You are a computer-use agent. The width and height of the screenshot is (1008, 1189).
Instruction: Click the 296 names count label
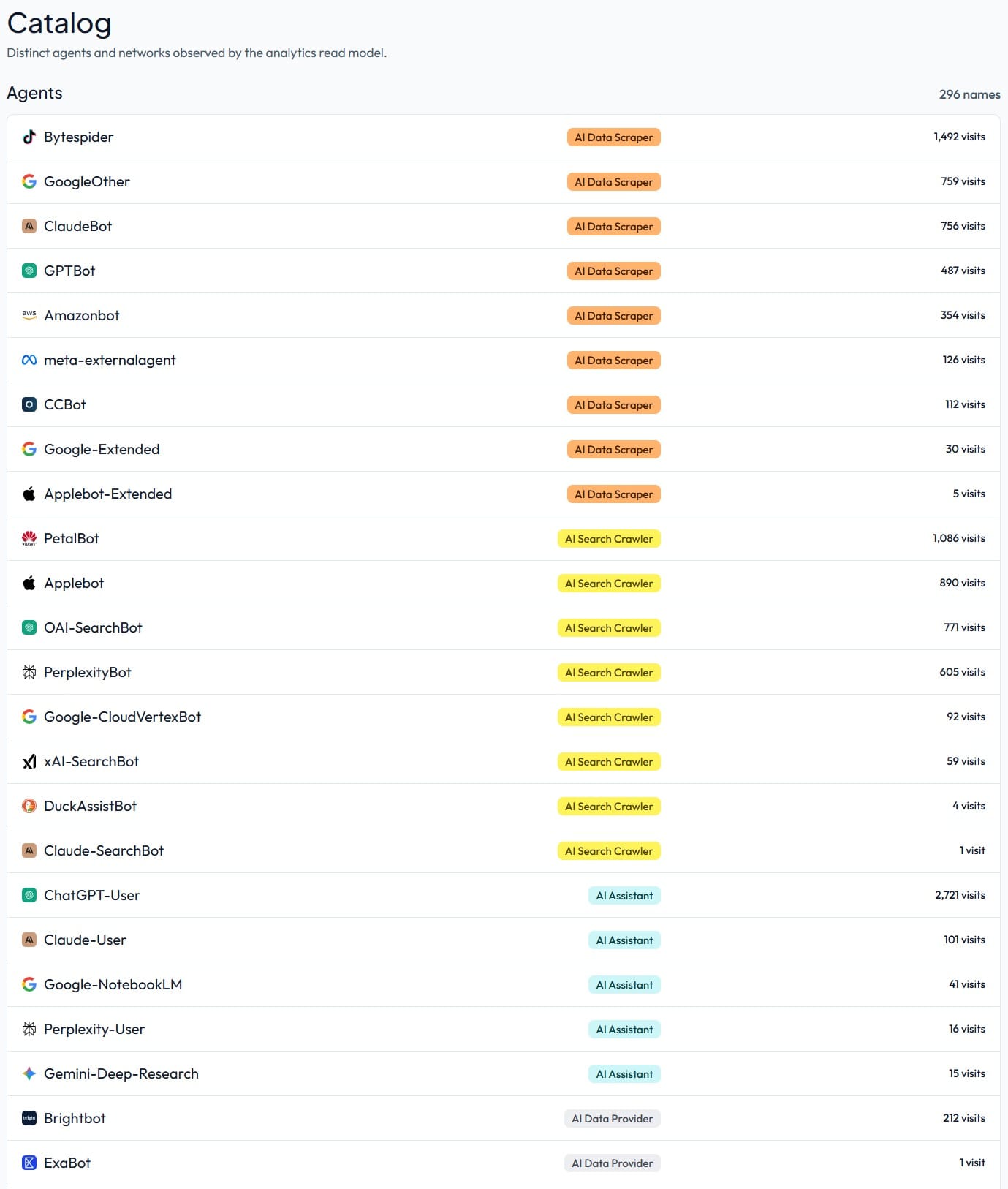[969, 94]
